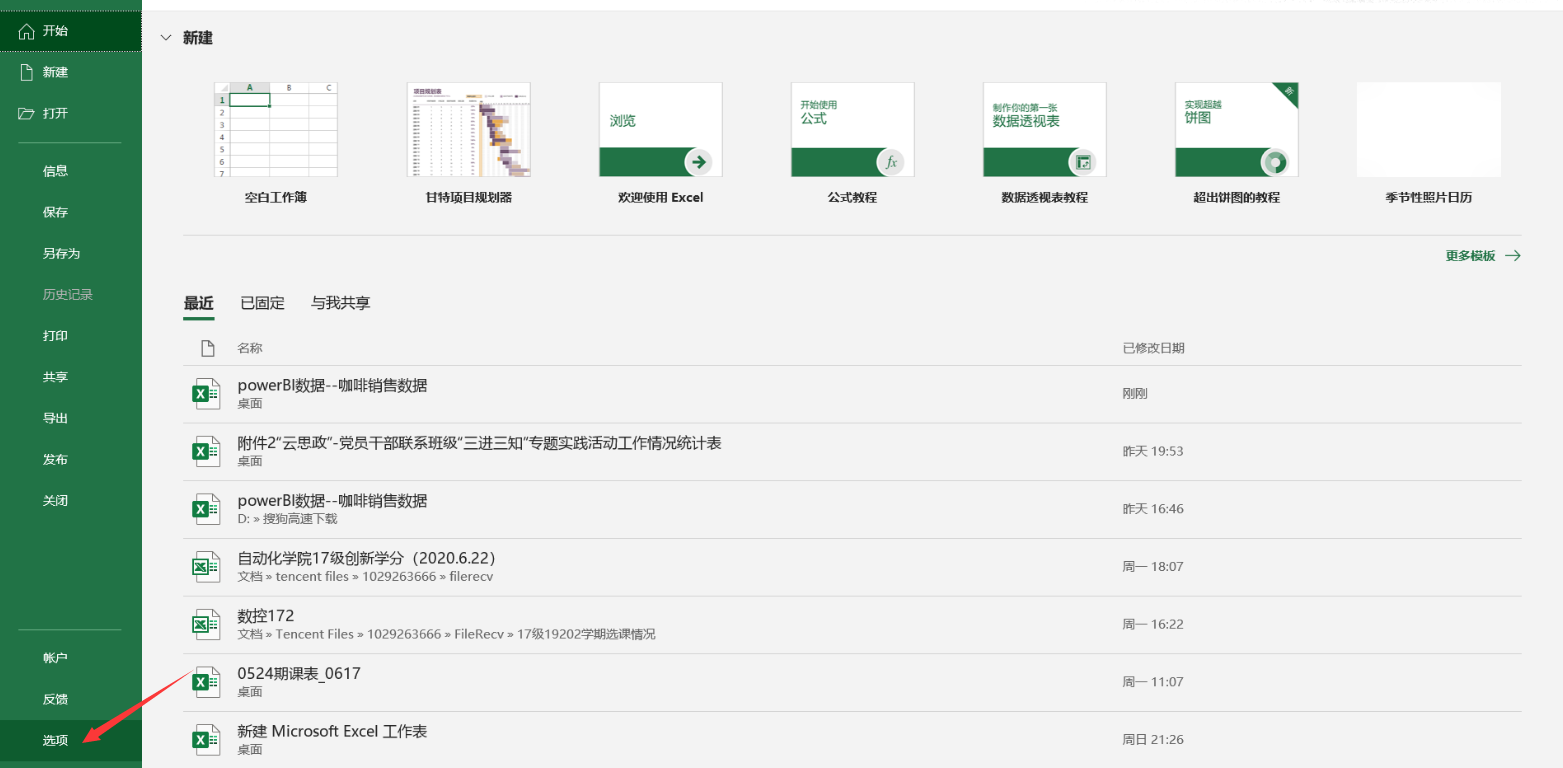
Task: Click the file icon in list header
Action: [208, 348]
